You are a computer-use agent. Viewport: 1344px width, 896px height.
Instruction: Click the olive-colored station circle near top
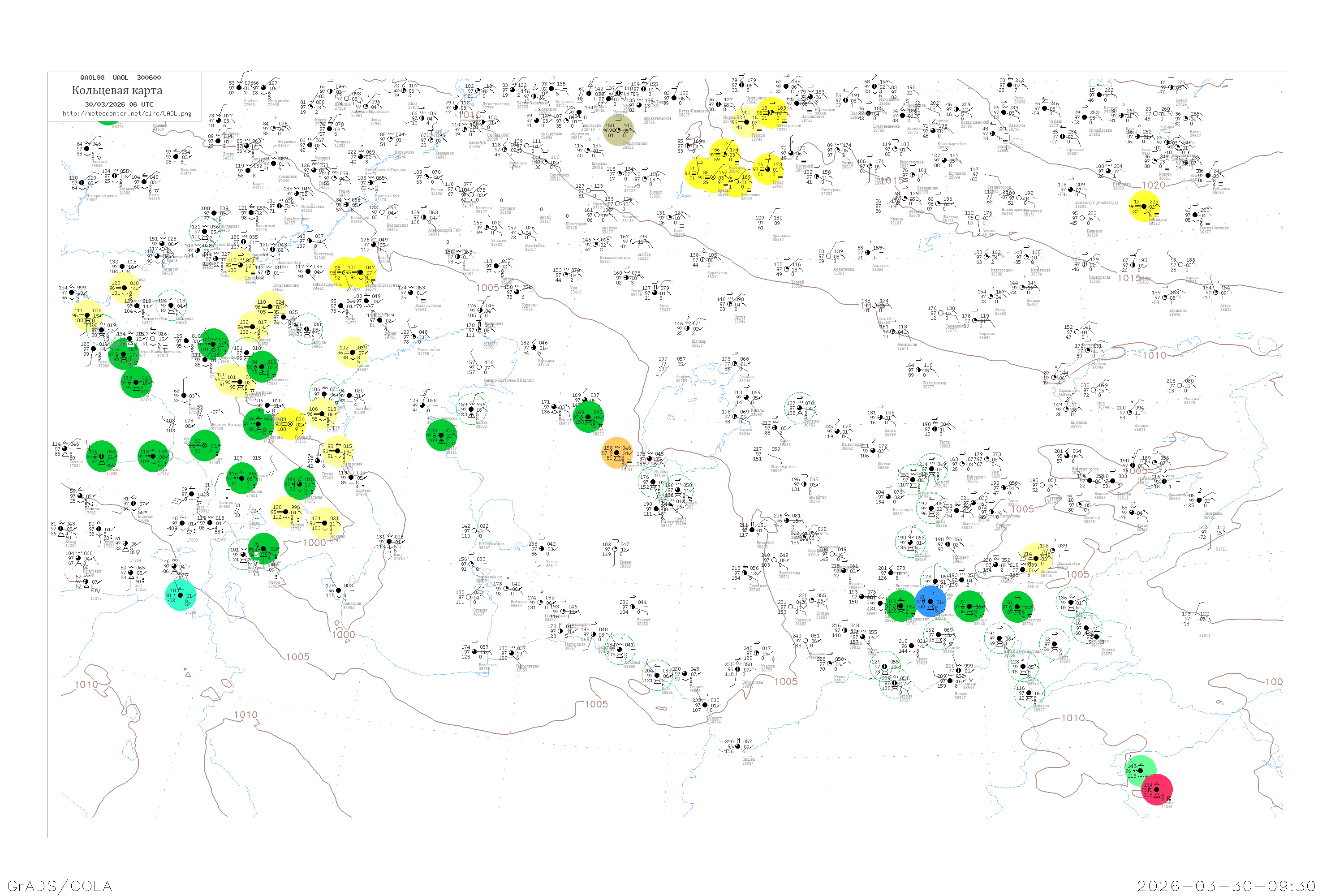(617, 130)
